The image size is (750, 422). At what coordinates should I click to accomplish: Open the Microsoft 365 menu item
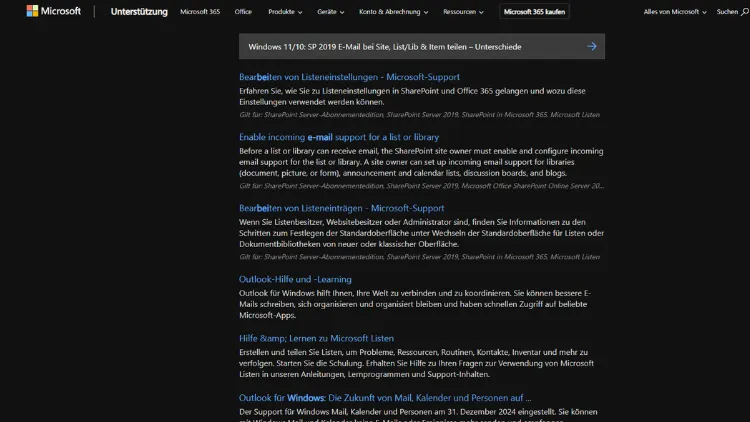pos(200,11)
